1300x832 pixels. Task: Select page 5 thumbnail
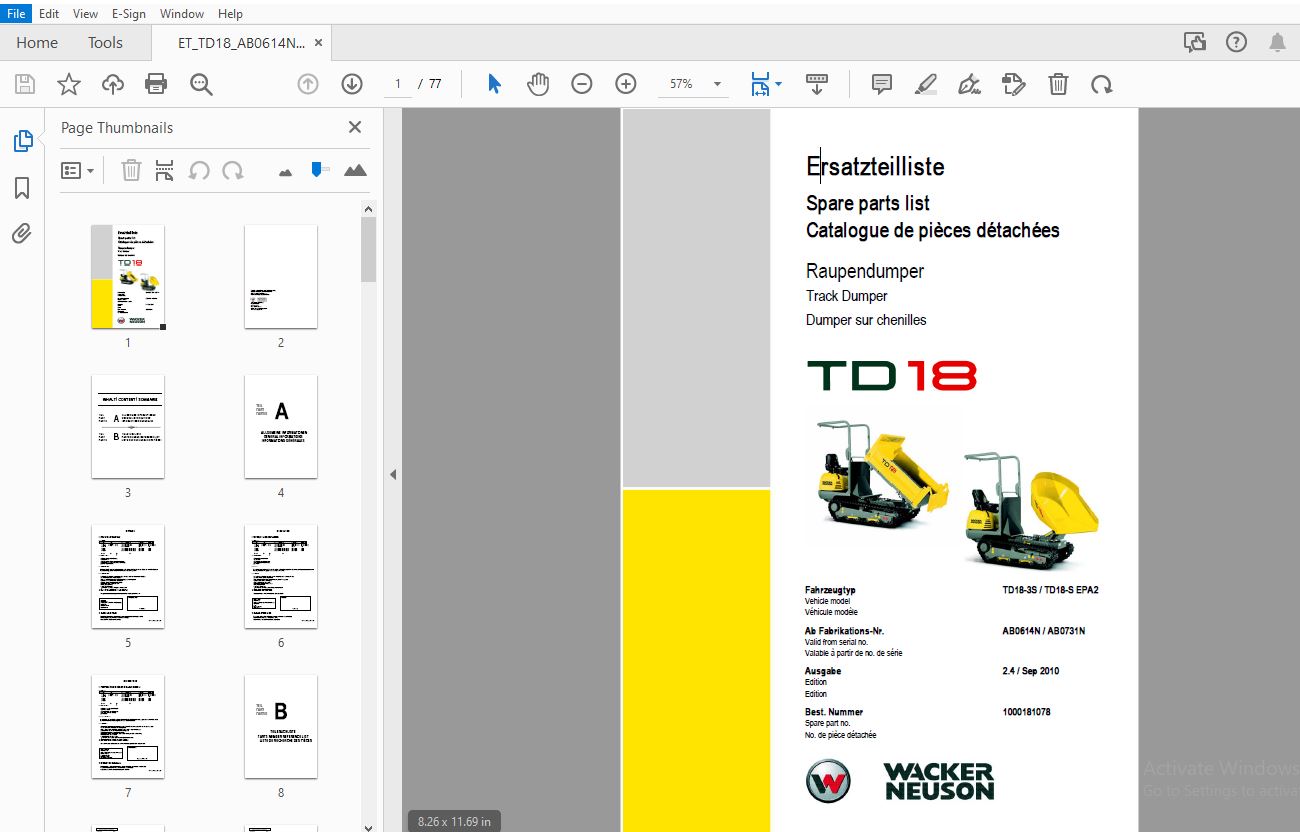pyautogui.click(x=128, y=577)
